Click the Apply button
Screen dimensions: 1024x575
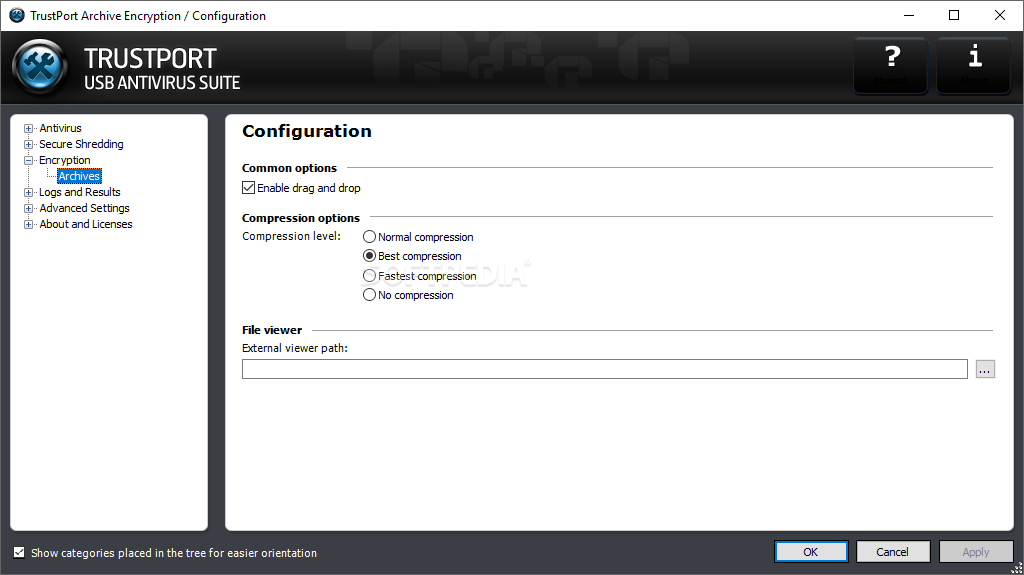pos(976,552)
